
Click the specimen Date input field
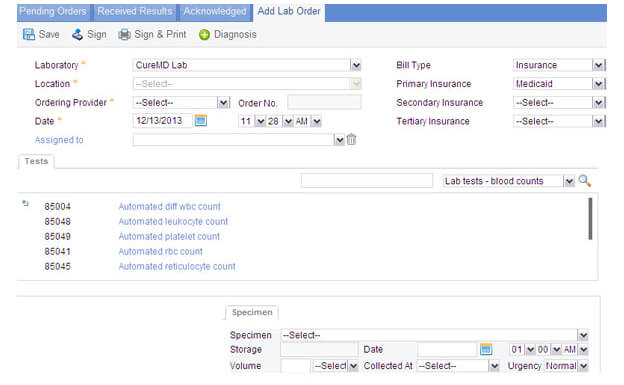pos(447,350)
